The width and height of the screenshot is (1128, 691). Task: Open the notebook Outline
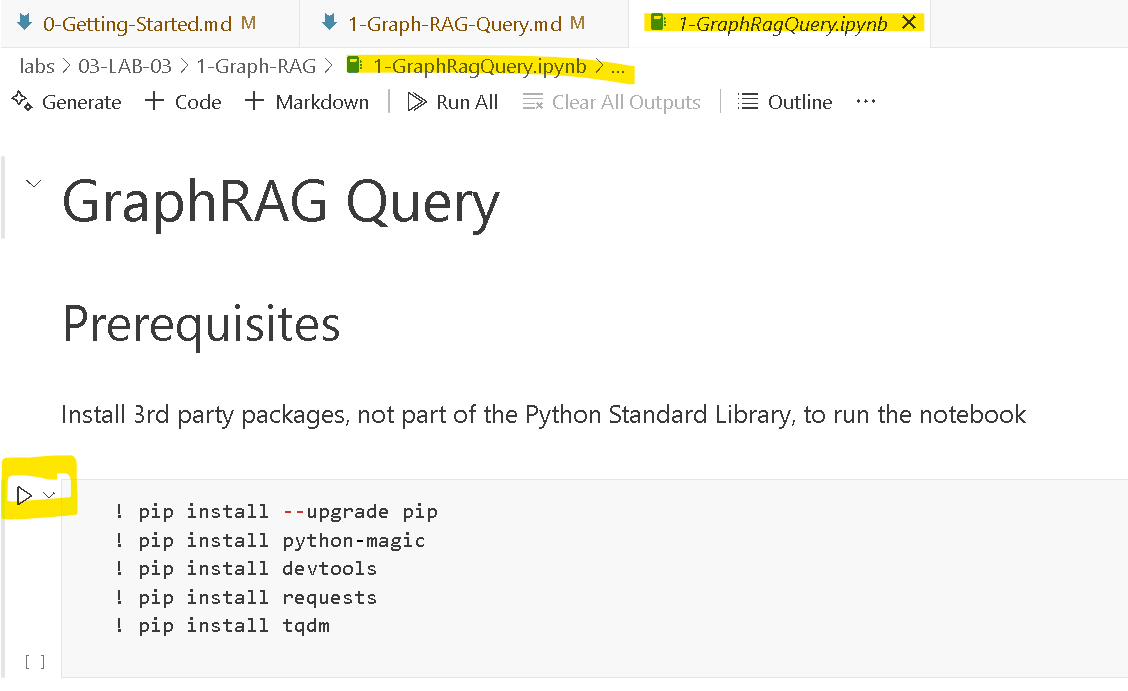[x=785, y=101]
